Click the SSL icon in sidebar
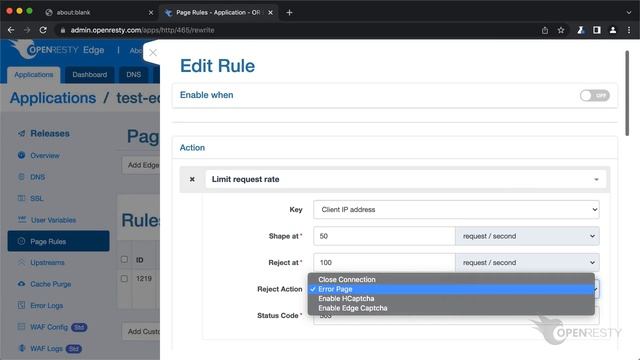The height and width of the screenshot is (360, 640). coord(22,198)
